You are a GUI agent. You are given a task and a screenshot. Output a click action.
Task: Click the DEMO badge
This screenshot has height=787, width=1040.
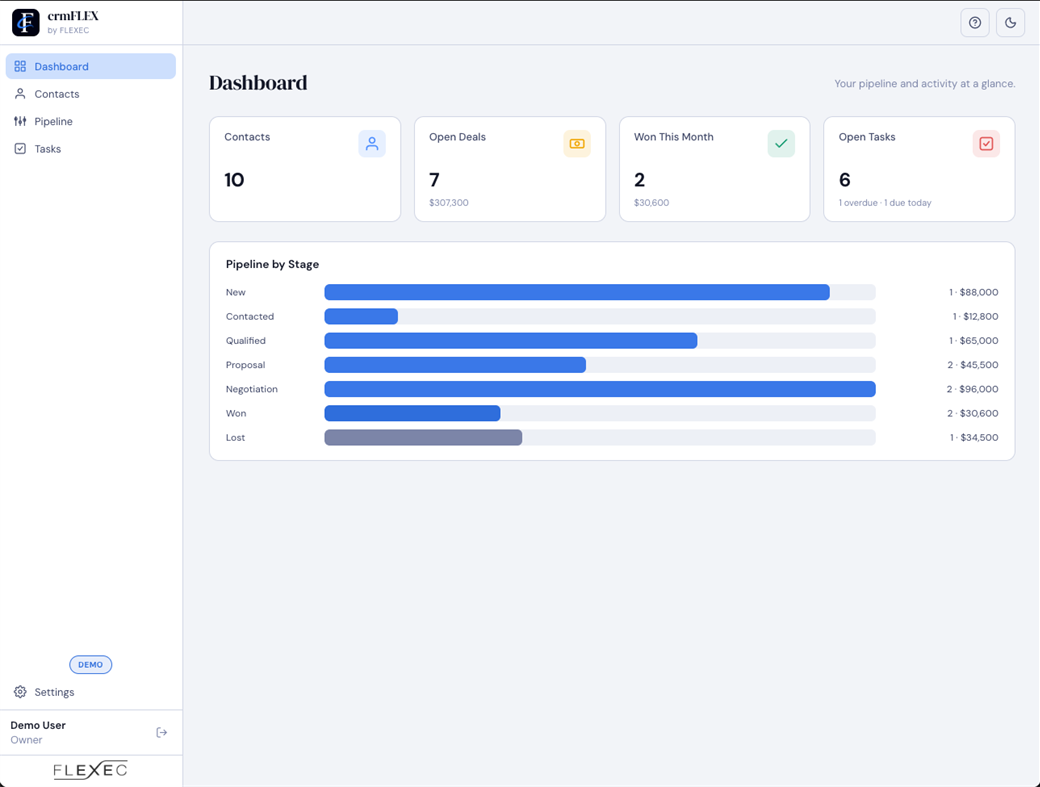coord(91,664)
